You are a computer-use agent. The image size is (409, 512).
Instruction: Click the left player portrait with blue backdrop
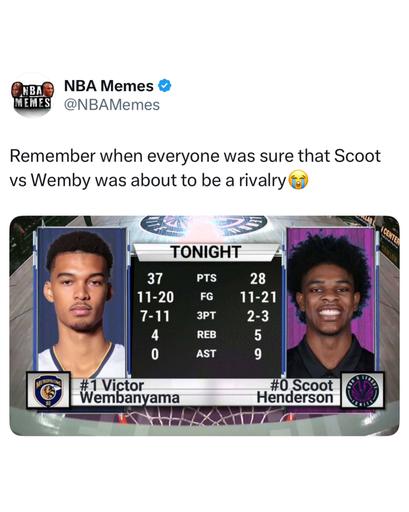(x=82, y=303)
